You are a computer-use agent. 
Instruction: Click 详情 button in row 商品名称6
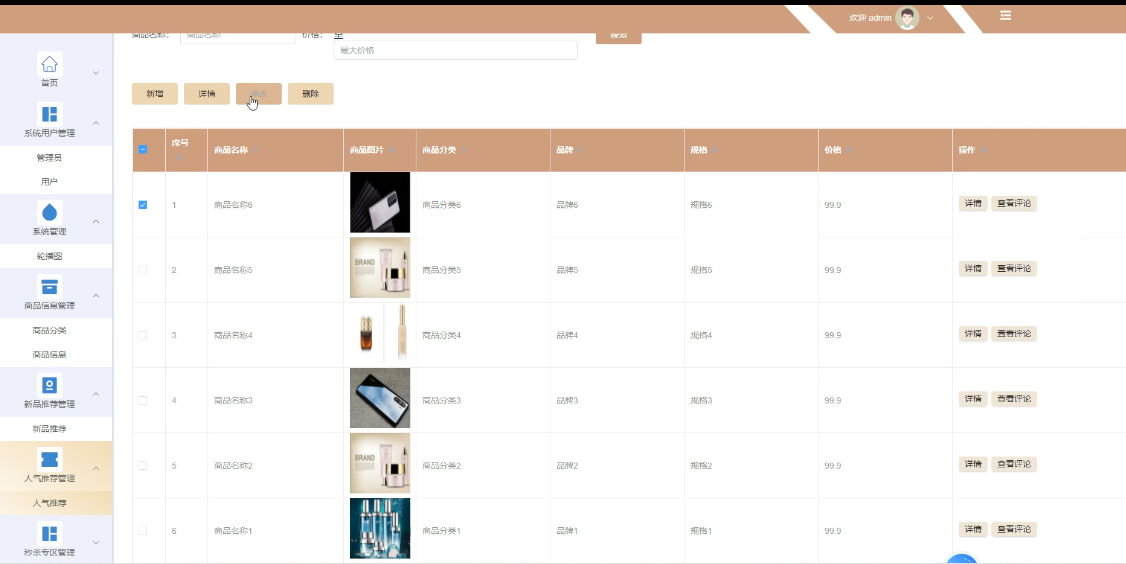tap(973, 203)
